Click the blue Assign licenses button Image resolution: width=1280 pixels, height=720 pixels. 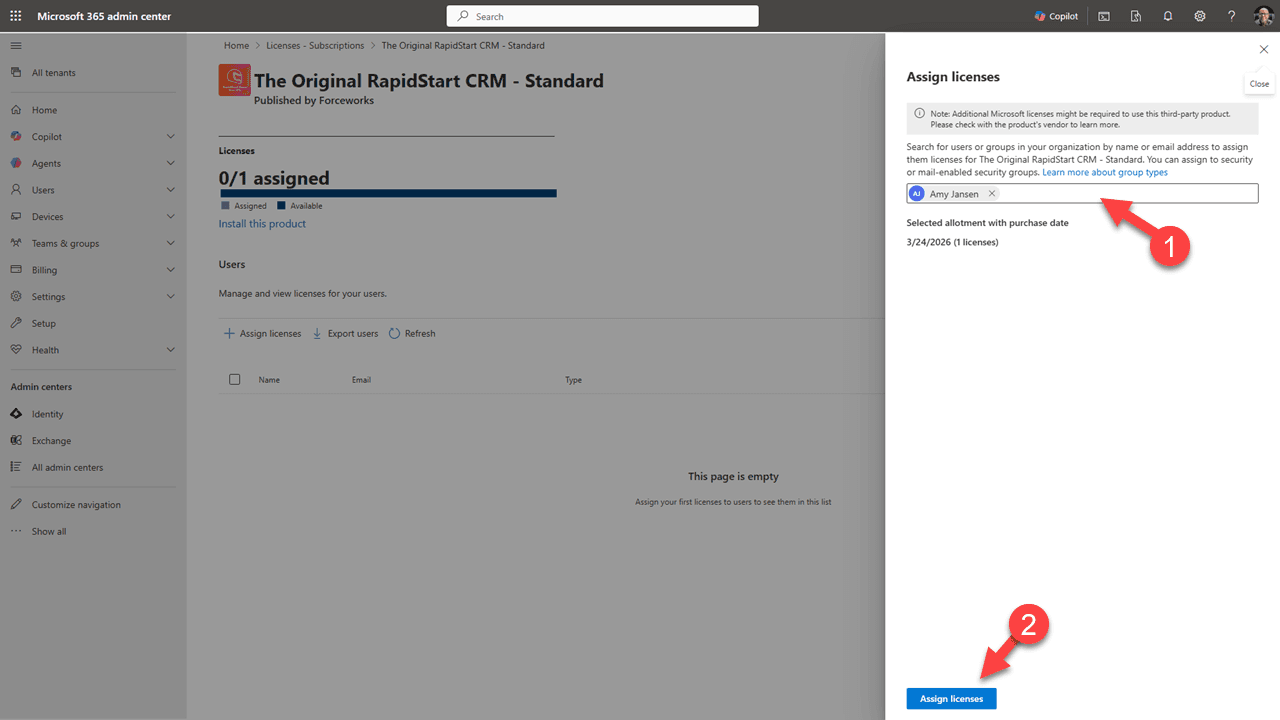coord(951,699)
